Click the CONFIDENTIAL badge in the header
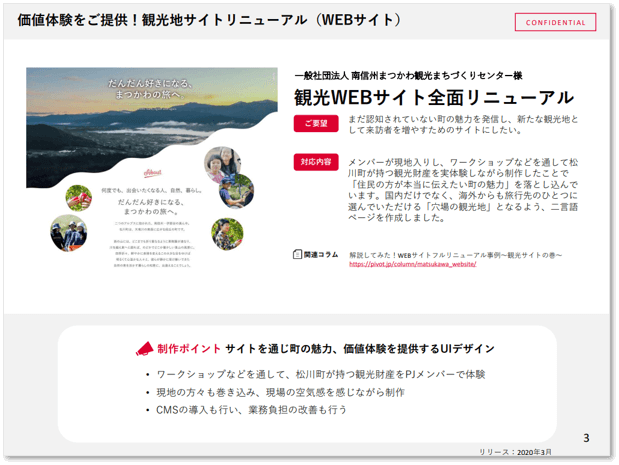This screenshot has height=465, width=619. [555, 22]
